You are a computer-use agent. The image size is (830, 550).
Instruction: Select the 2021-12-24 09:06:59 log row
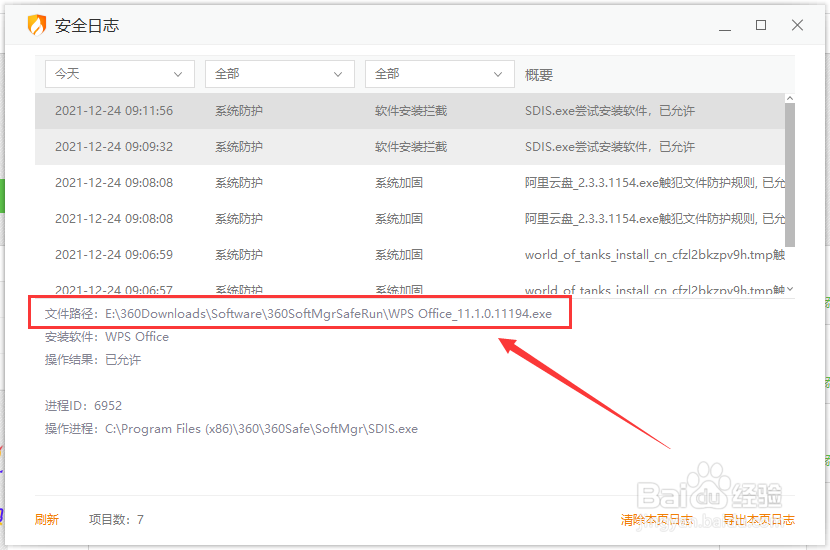[x=410, y=255]
